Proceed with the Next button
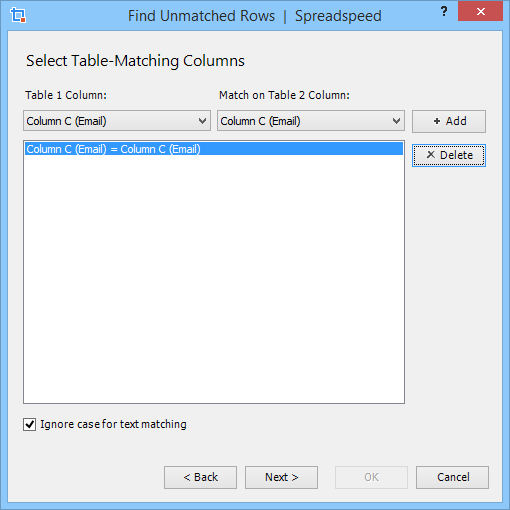Screen dimensions: 510x510 (x=281, y=477)
